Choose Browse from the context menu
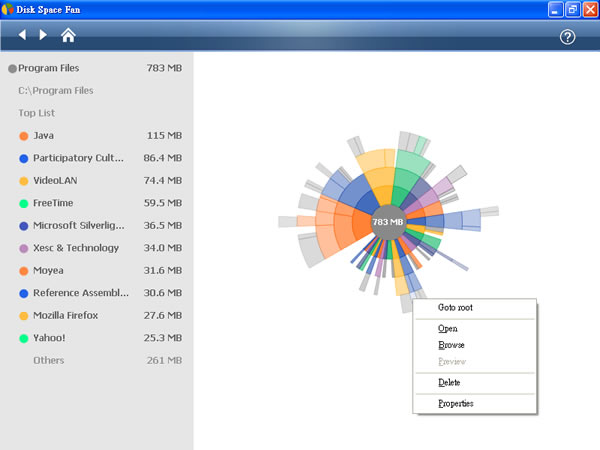Screen dimensions: 600x450 [451, 345]
